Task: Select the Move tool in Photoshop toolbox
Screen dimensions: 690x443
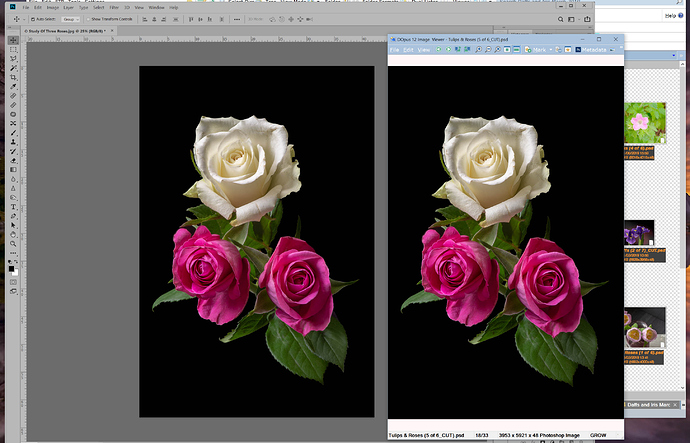Action: pyautogui.click(x=13, y=40)
